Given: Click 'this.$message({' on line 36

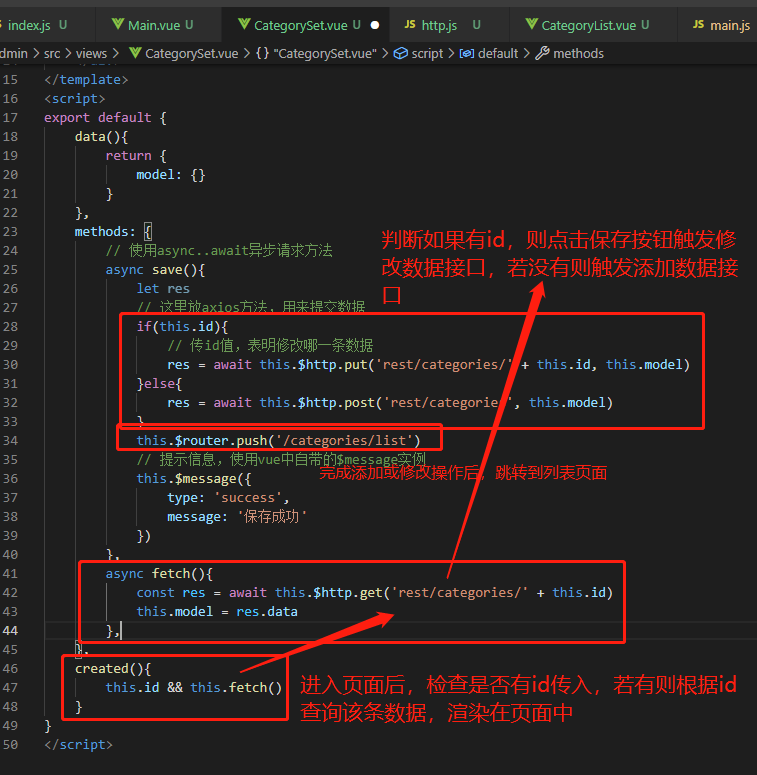Looking at the screenshot, I should click(194, 479).
